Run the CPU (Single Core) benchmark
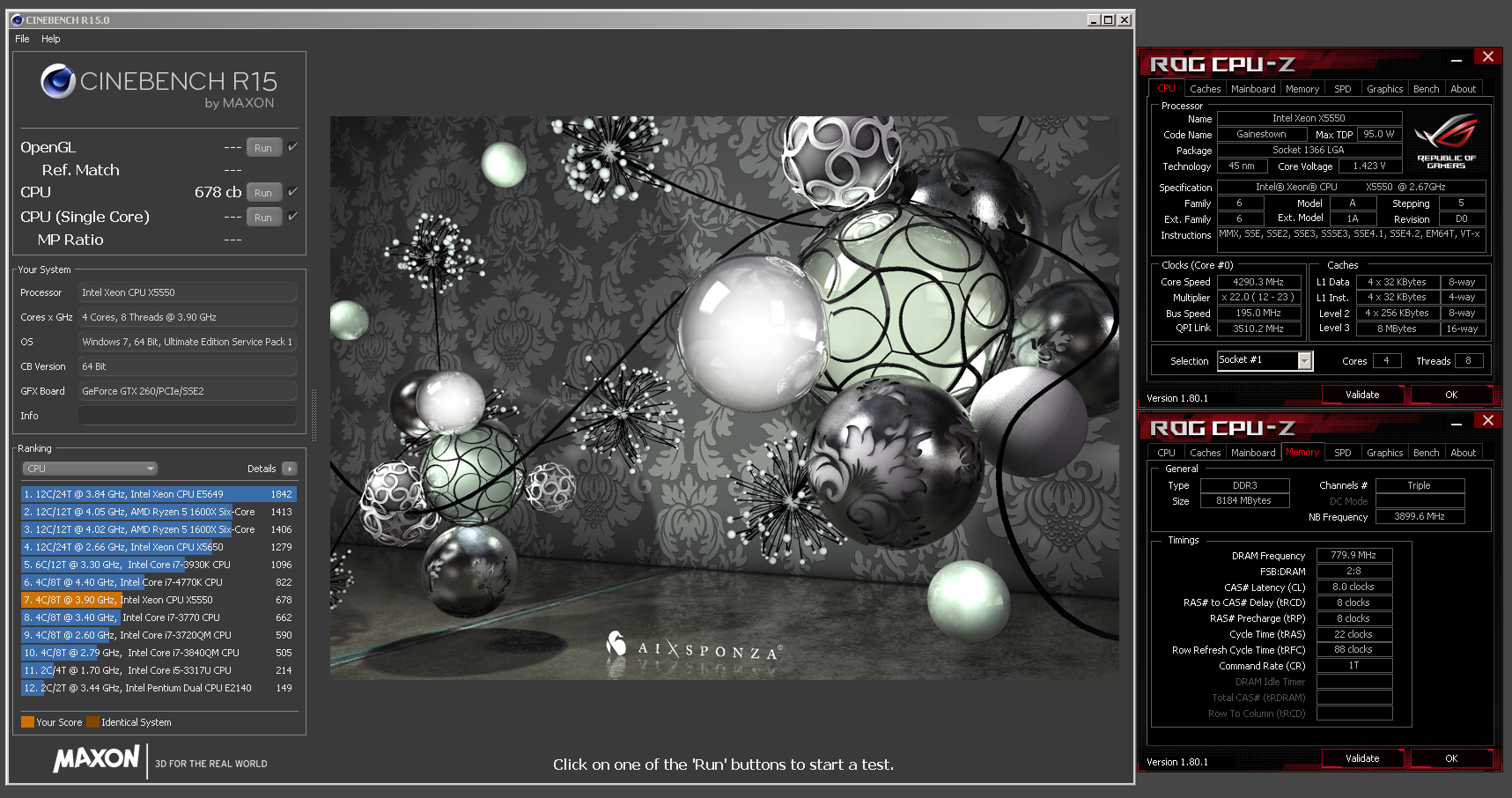 click(x=263, y=217)
